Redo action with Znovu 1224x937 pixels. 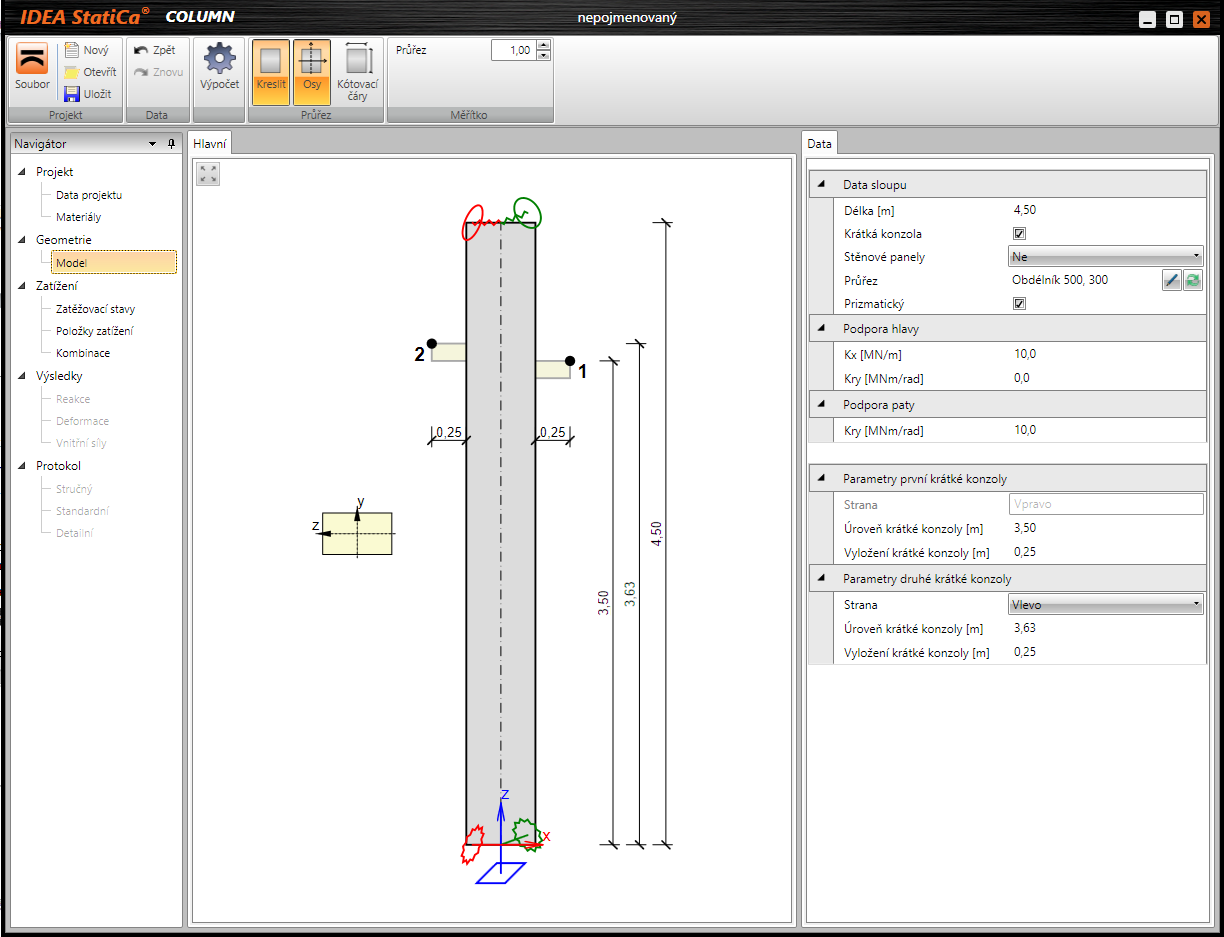point(158,72)
